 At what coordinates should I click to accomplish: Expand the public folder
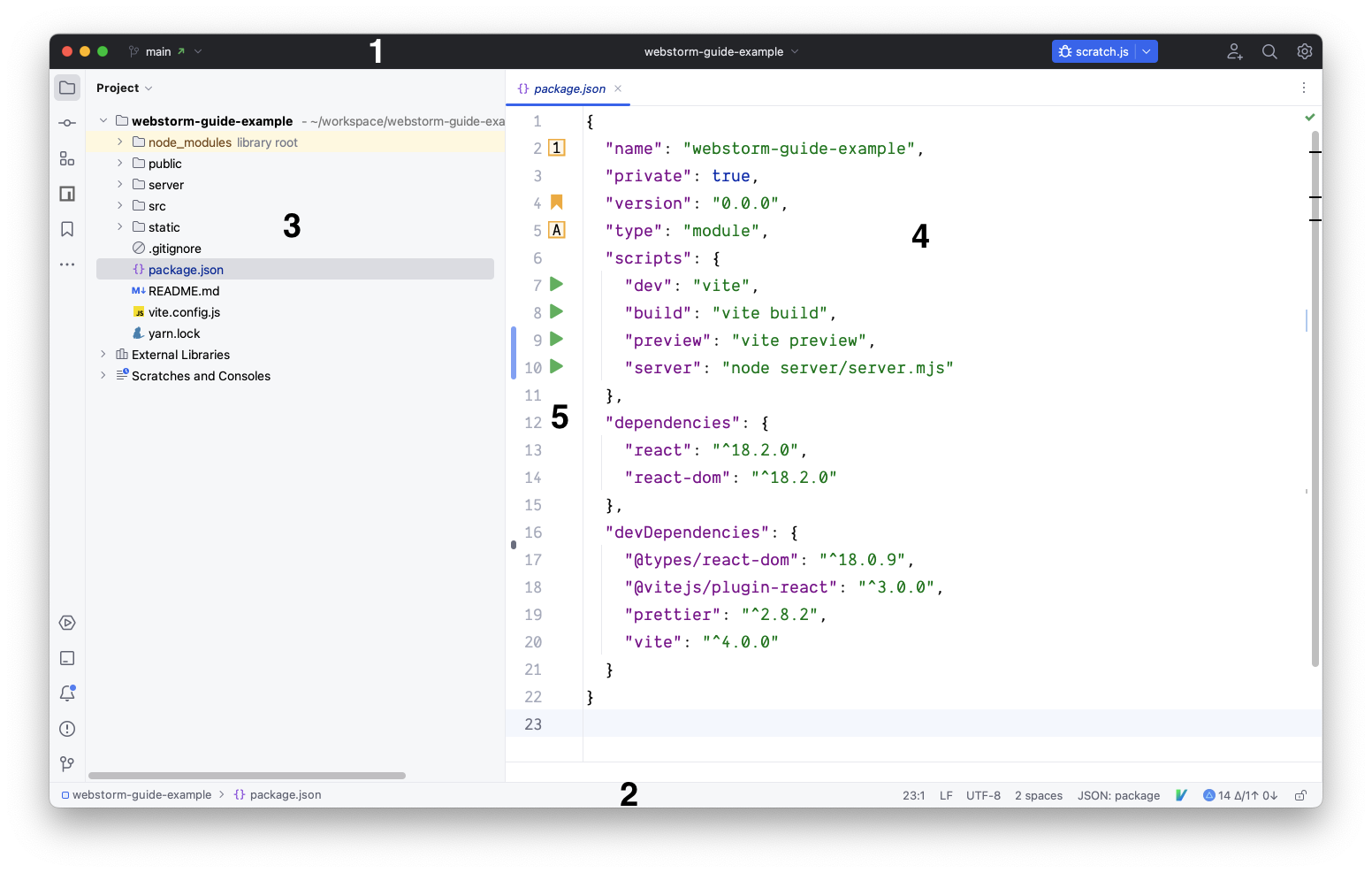[x=120, y=163]
